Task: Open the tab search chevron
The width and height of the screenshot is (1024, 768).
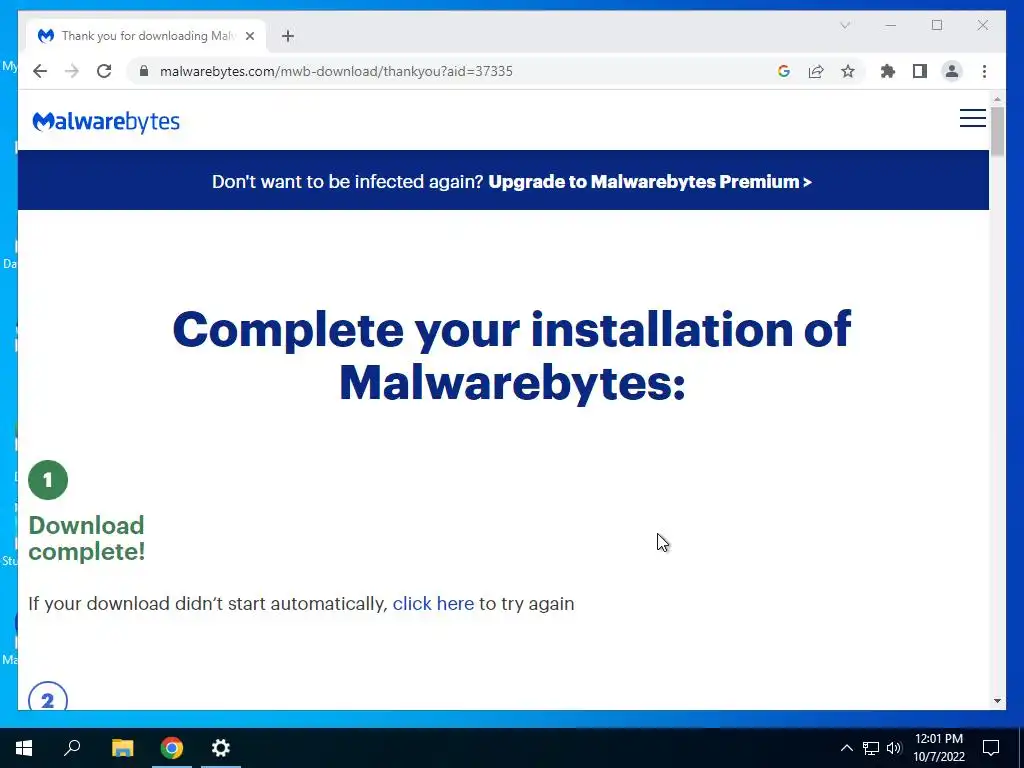Action: pyautogui.click(x=844, y=25)
